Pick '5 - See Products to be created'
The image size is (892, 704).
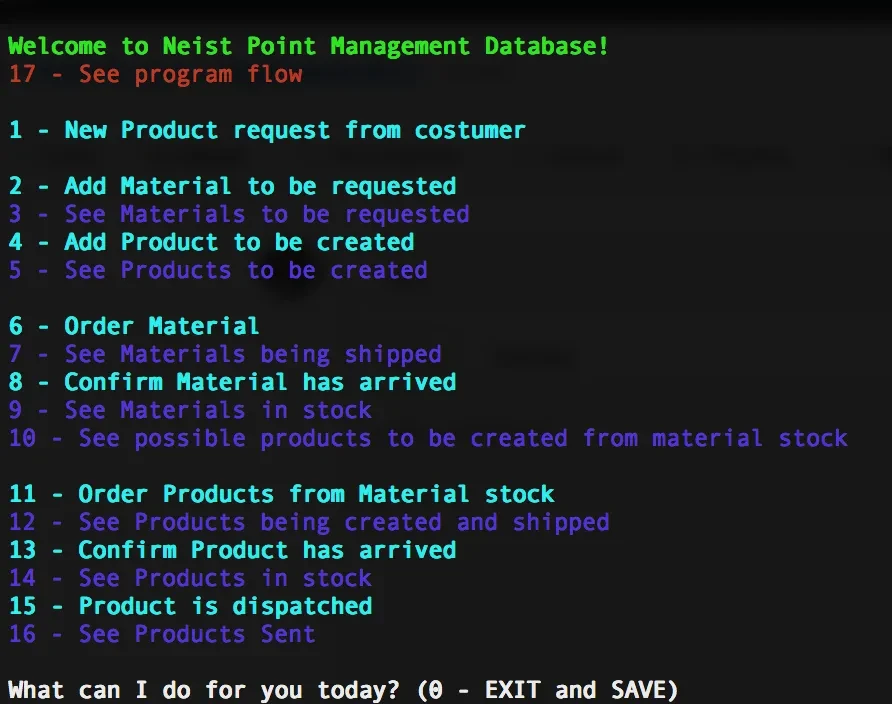[x=218, y=270]
